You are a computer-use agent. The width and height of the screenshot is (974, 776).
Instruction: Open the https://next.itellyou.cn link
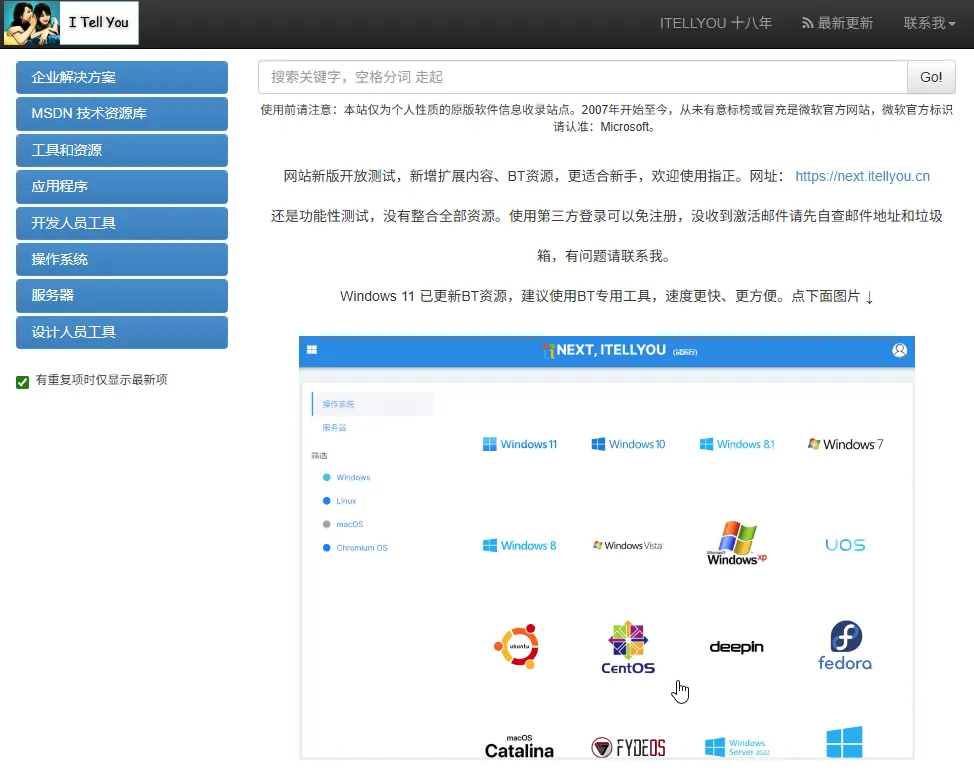pyautogui.click(x=862, y=176)
